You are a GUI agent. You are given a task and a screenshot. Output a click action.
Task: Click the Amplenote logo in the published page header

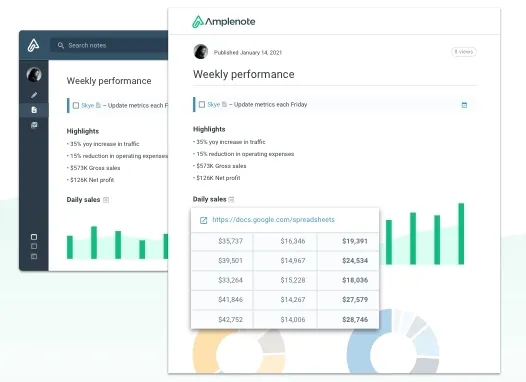[223, 22]
